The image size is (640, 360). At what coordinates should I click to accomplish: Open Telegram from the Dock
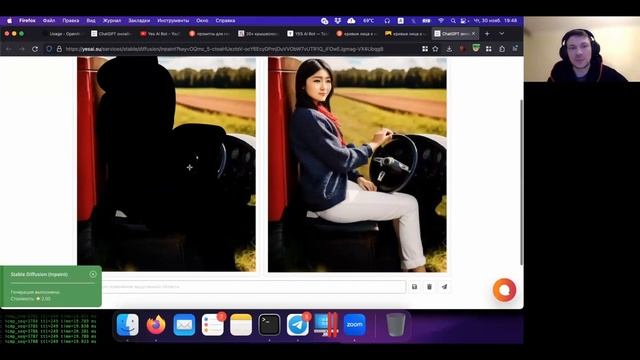[x=298, y=325]
